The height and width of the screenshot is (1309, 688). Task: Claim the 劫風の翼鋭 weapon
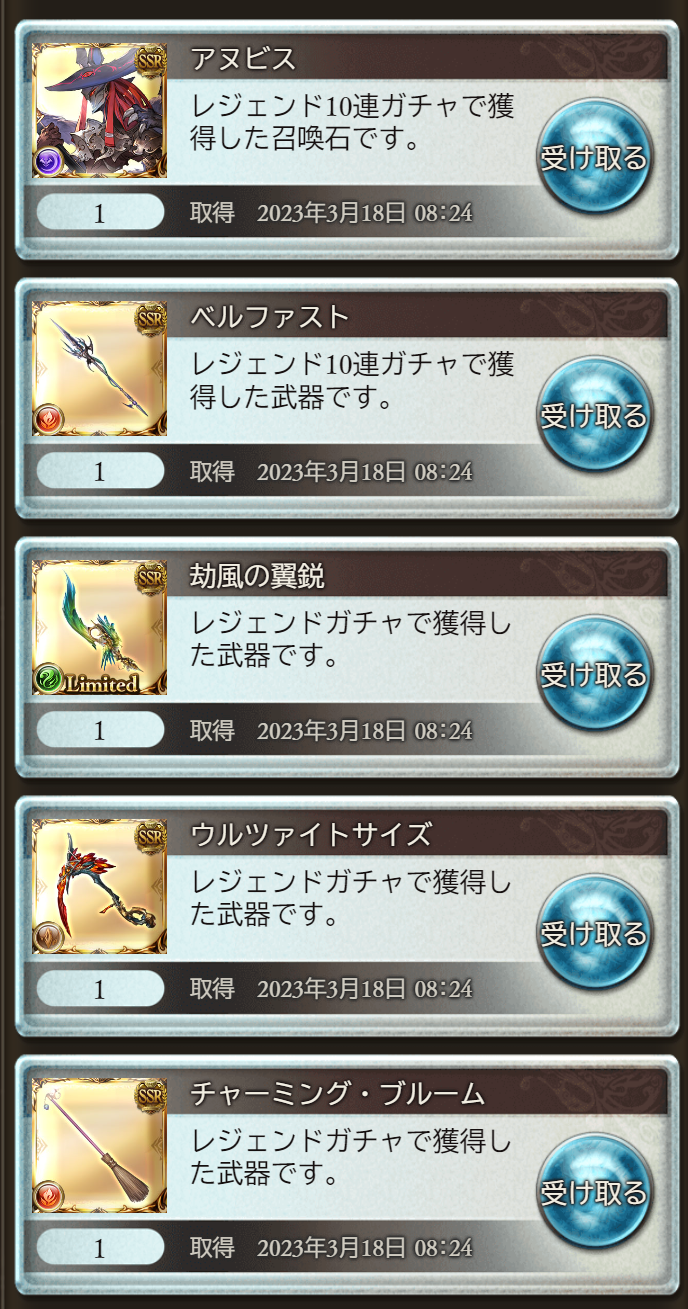click(595, 675)
